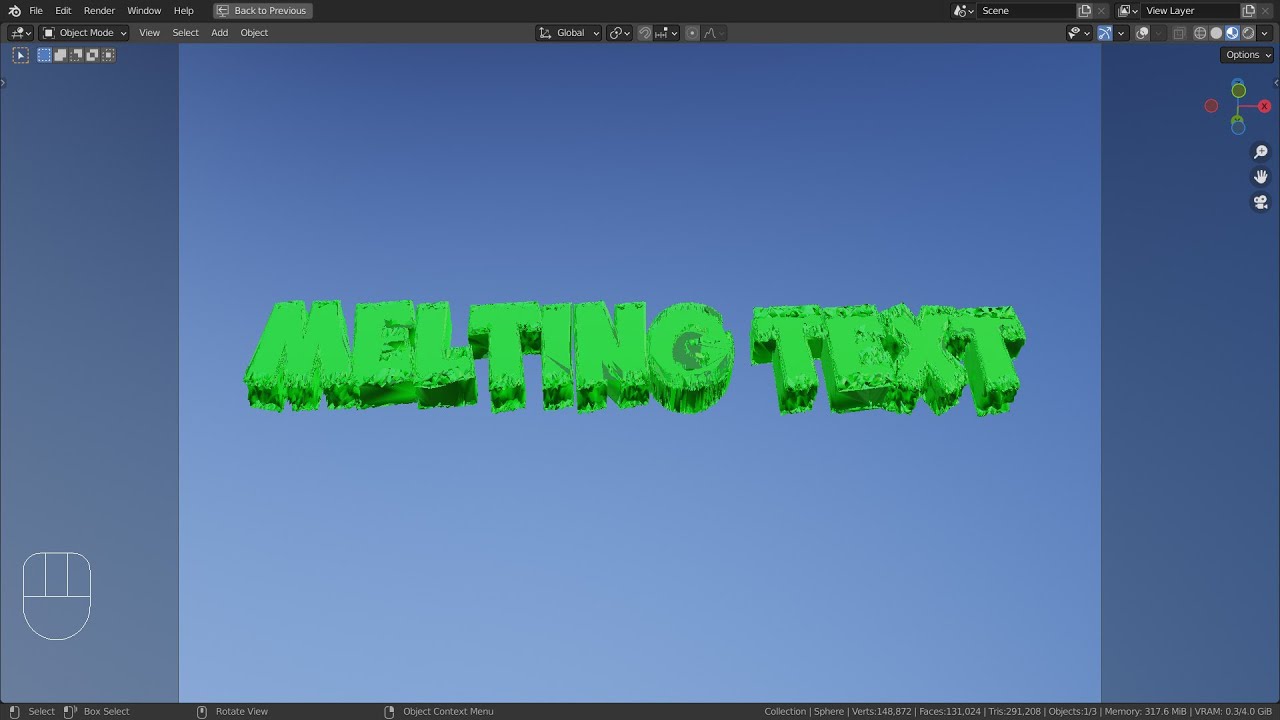Open the pivot point dropdown
Viewport: 1280px width, 720px height.
click(x=620, y=32)
